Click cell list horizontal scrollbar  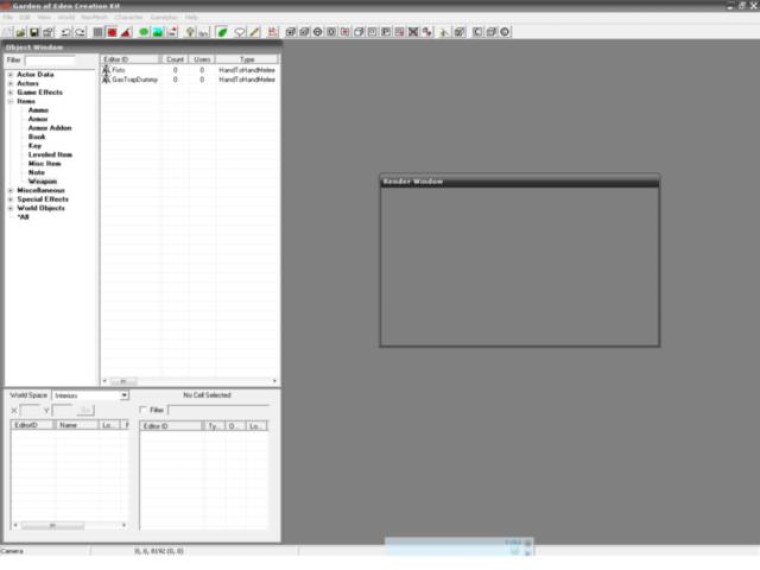70,525
